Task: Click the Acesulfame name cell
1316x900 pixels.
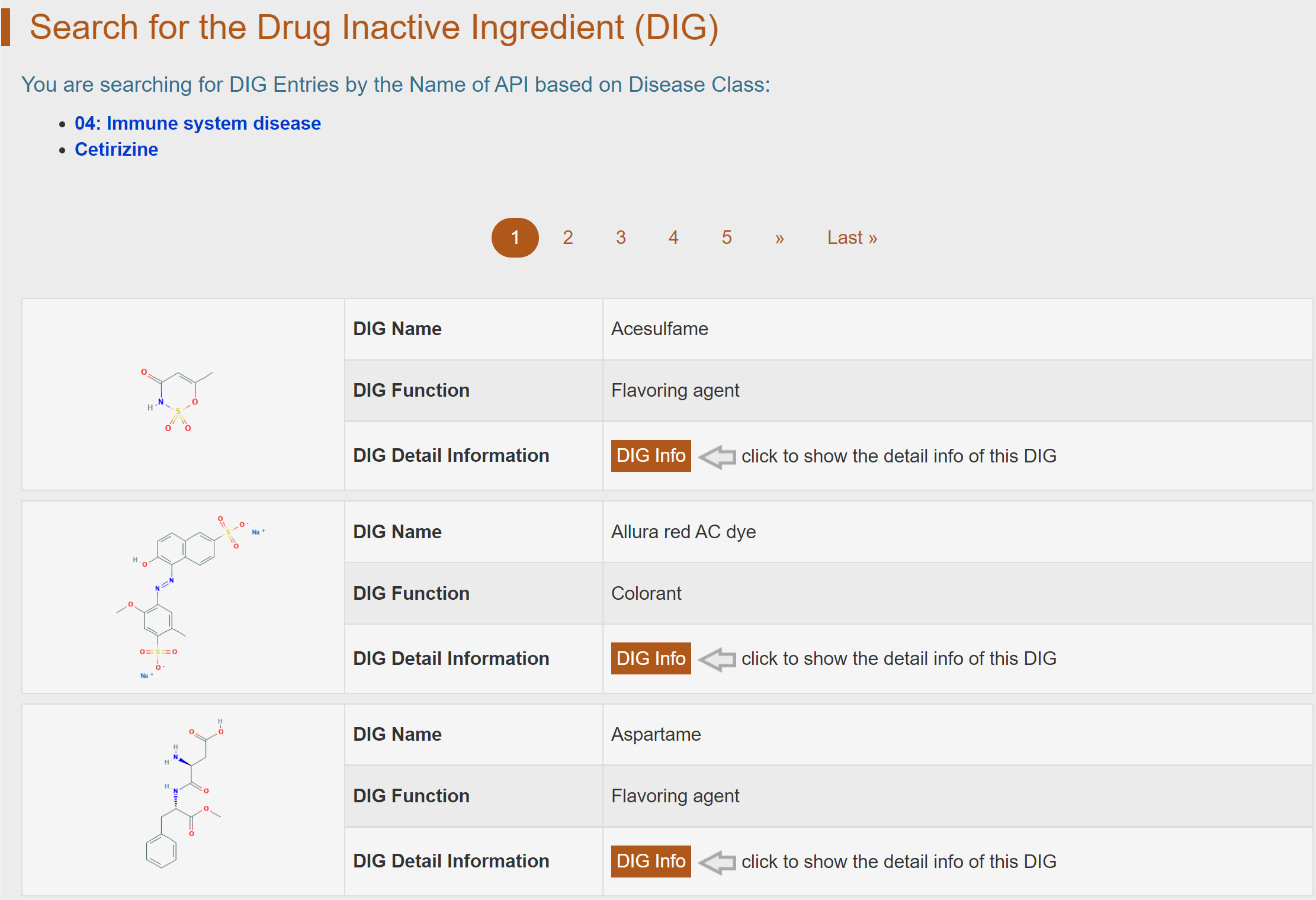Action: (659, 329)
